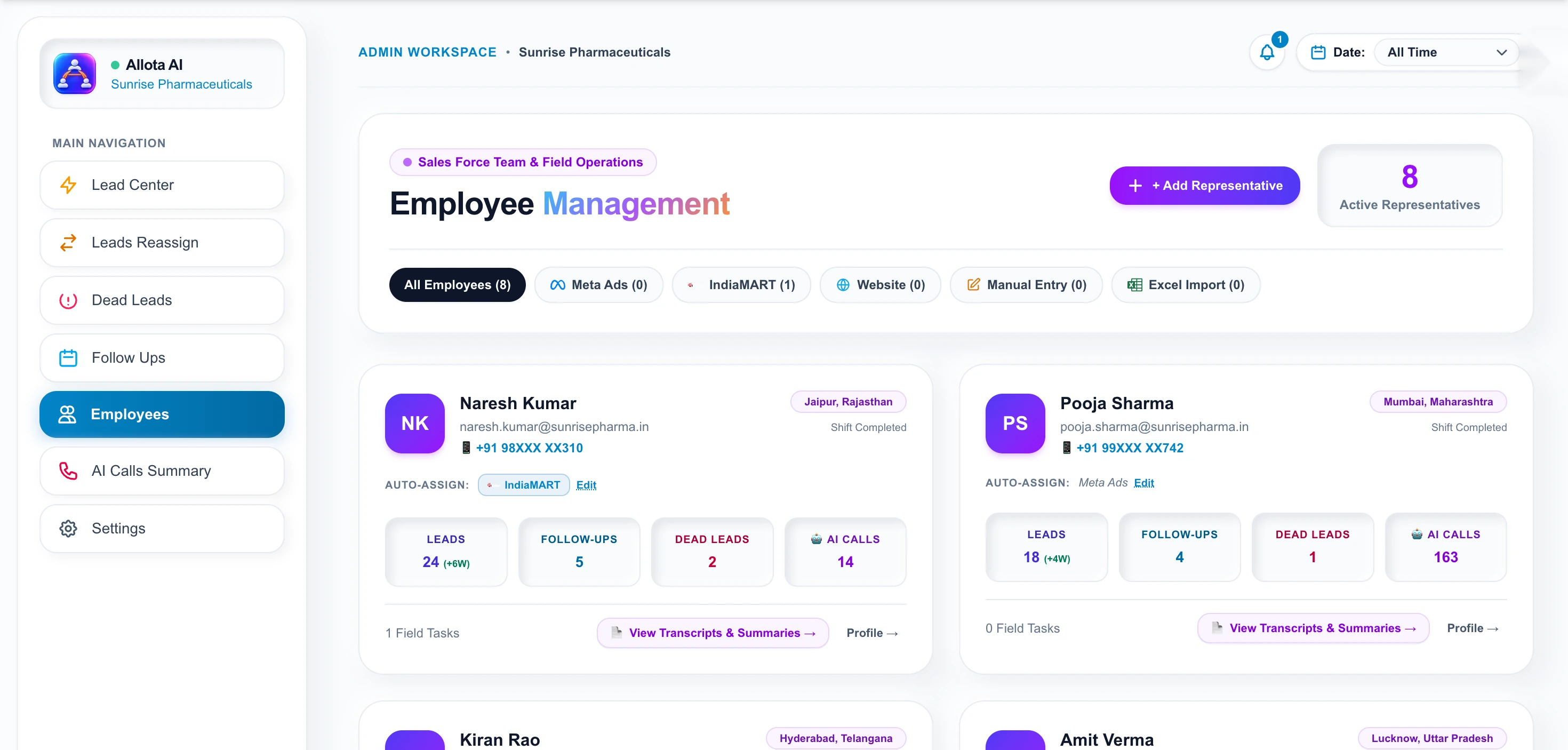The width and height of the screenshot is (1568, 750).
Task: Click the IndiaMART auto-assign chip
Action: tap(524, 485)
